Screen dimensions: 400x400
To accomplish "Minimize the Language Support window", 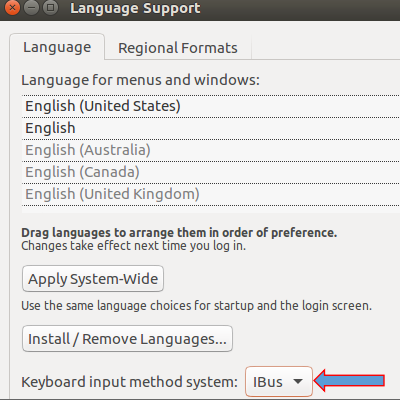I will click(x=31, y=7).
